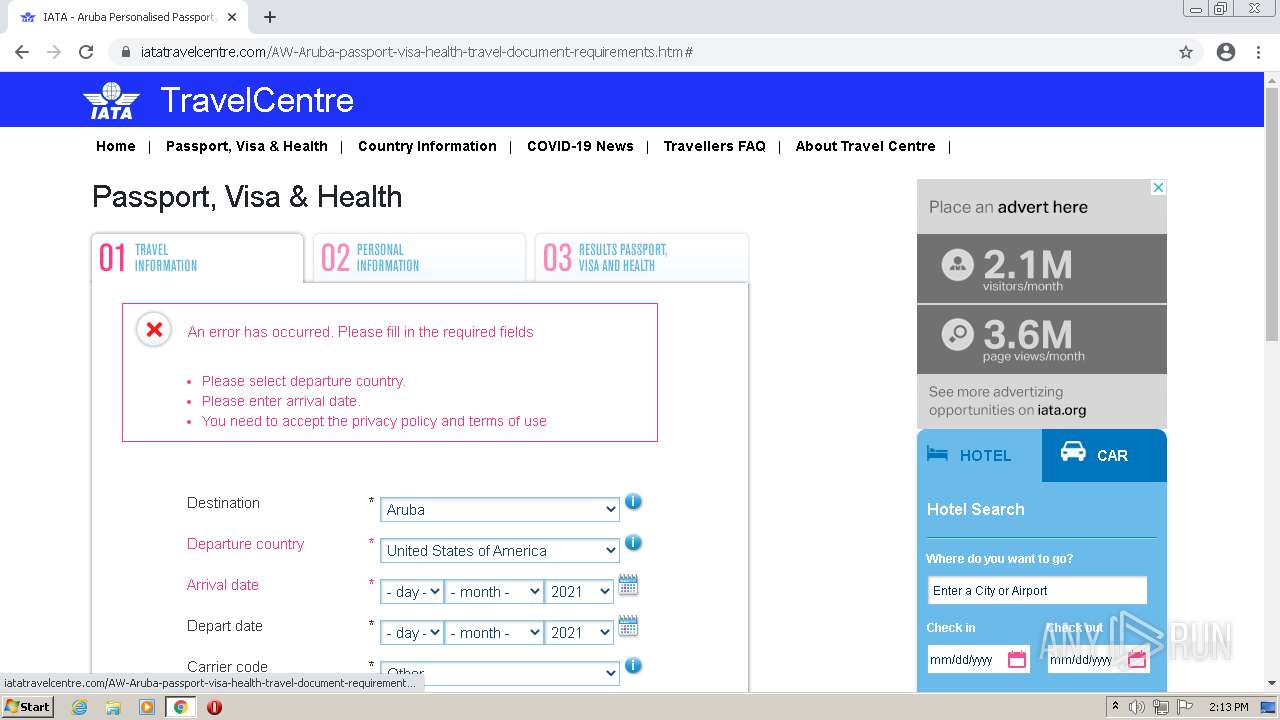Click the info icon beside Departure country

[x=633, y=542]
